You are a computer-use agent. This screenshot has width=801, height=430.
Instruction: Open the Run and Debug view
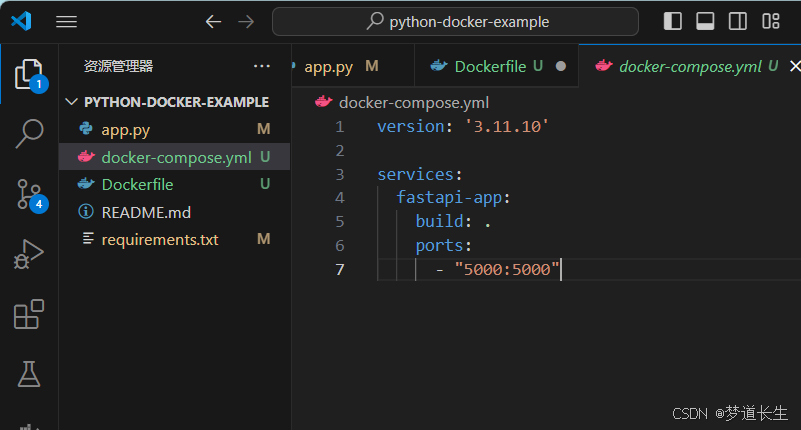coord(29,254)
